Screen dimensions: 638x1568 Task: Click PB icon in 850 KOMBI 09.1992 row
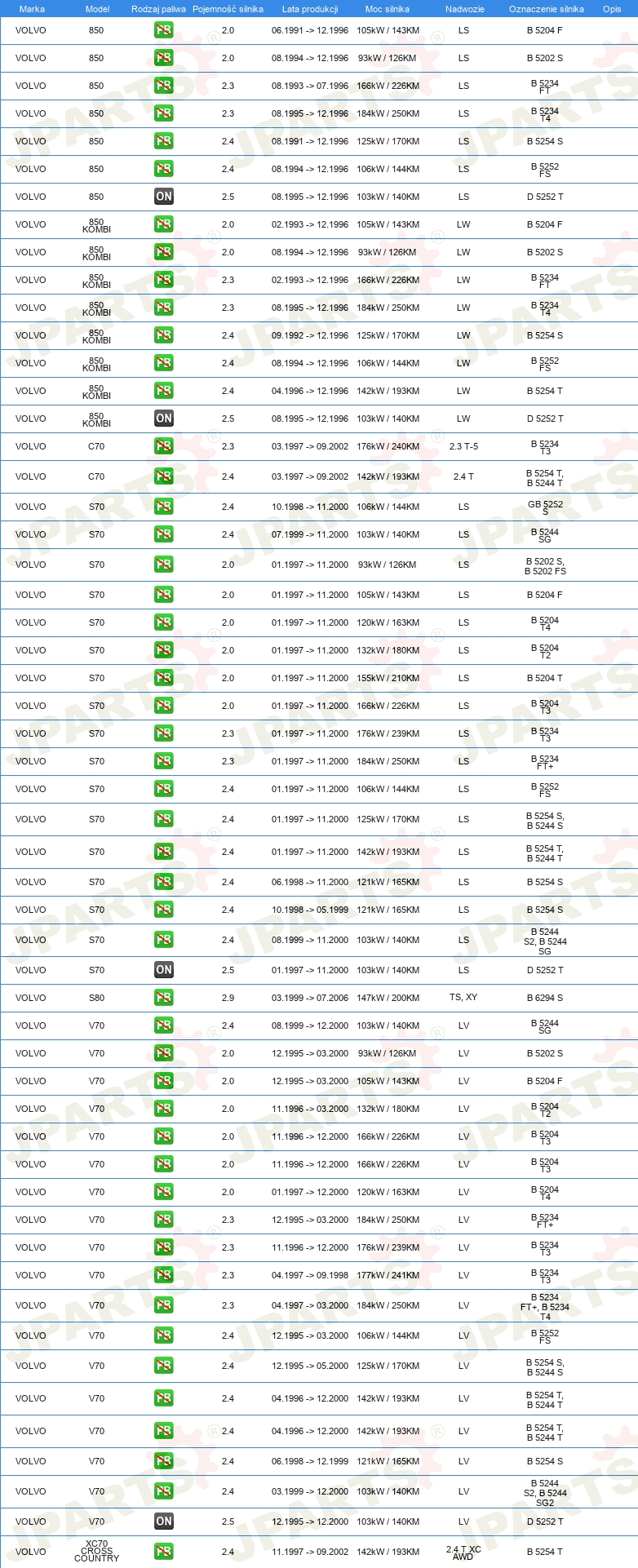(x=164, y=335)
